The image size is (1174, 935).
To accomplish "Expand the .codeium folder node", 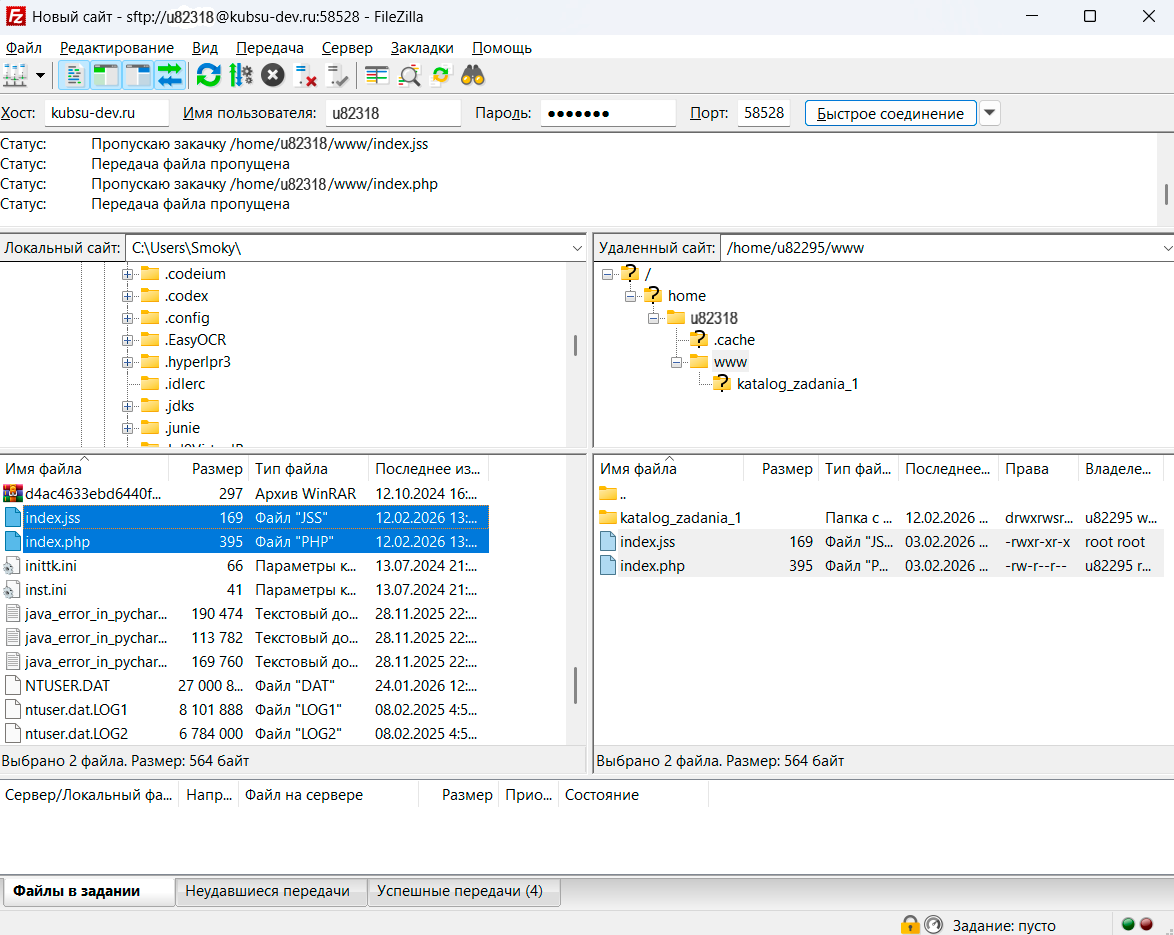I will 127,275.
